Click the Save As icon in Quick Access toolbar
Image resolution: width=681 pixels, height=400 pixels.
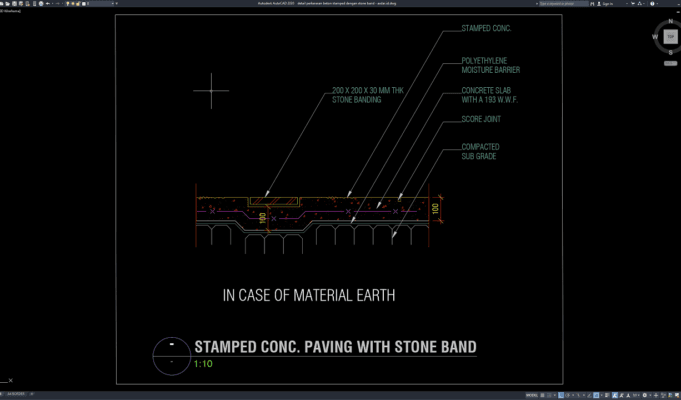[x=21, y=3]
